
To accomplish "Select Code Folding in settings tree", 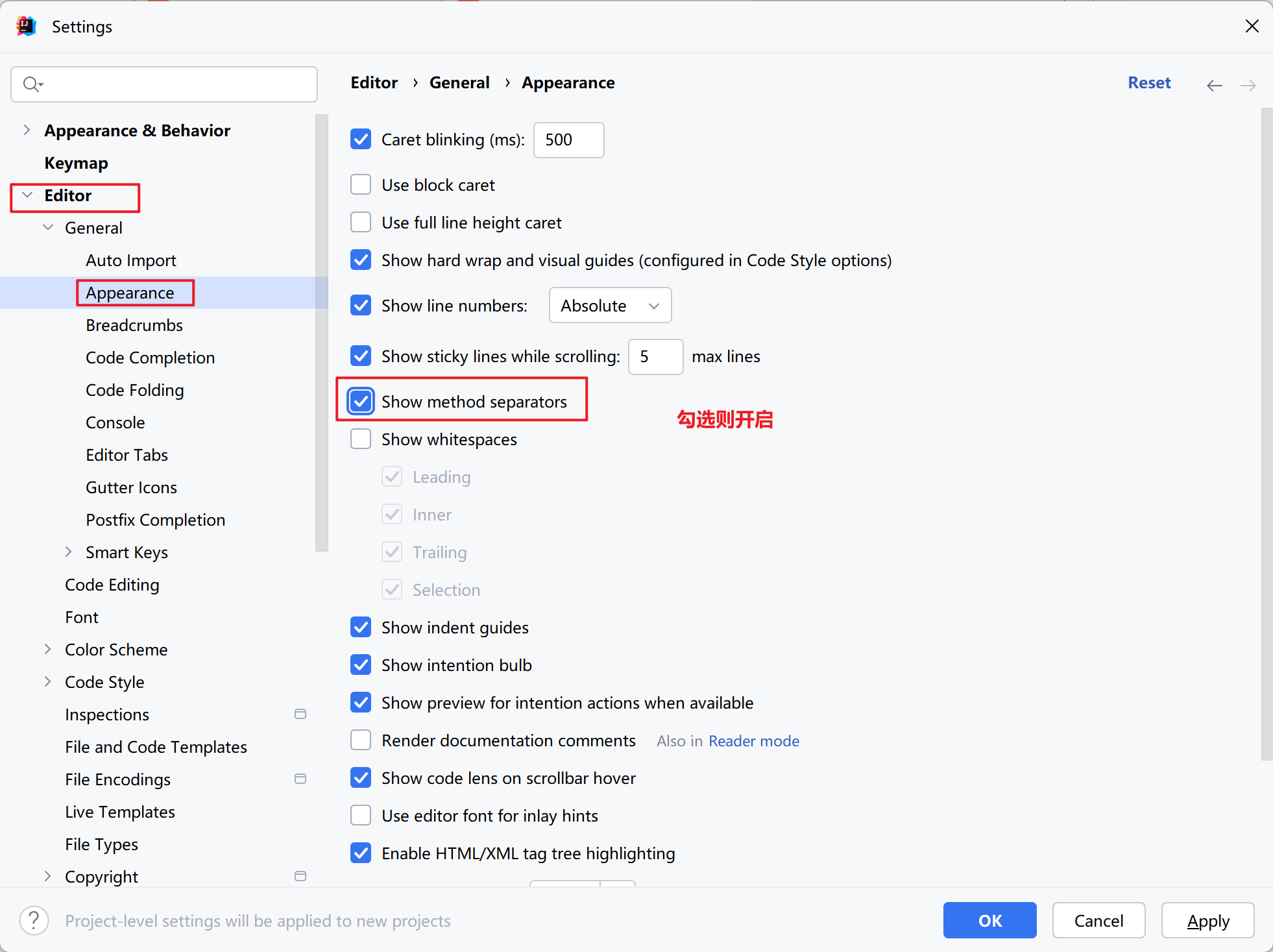I will [x=134, y=389].
